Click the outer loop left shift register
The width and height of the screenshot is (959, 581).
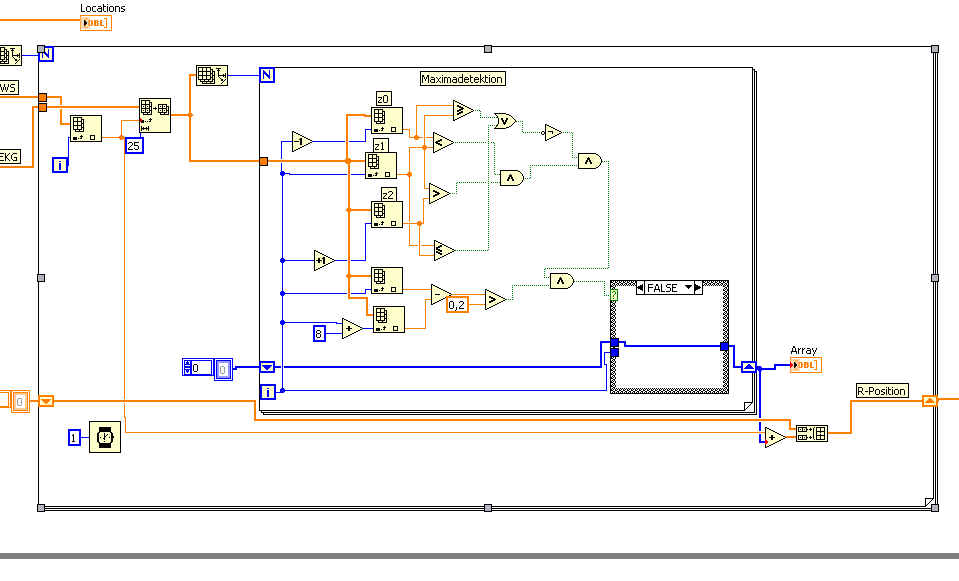pos(46,401)
